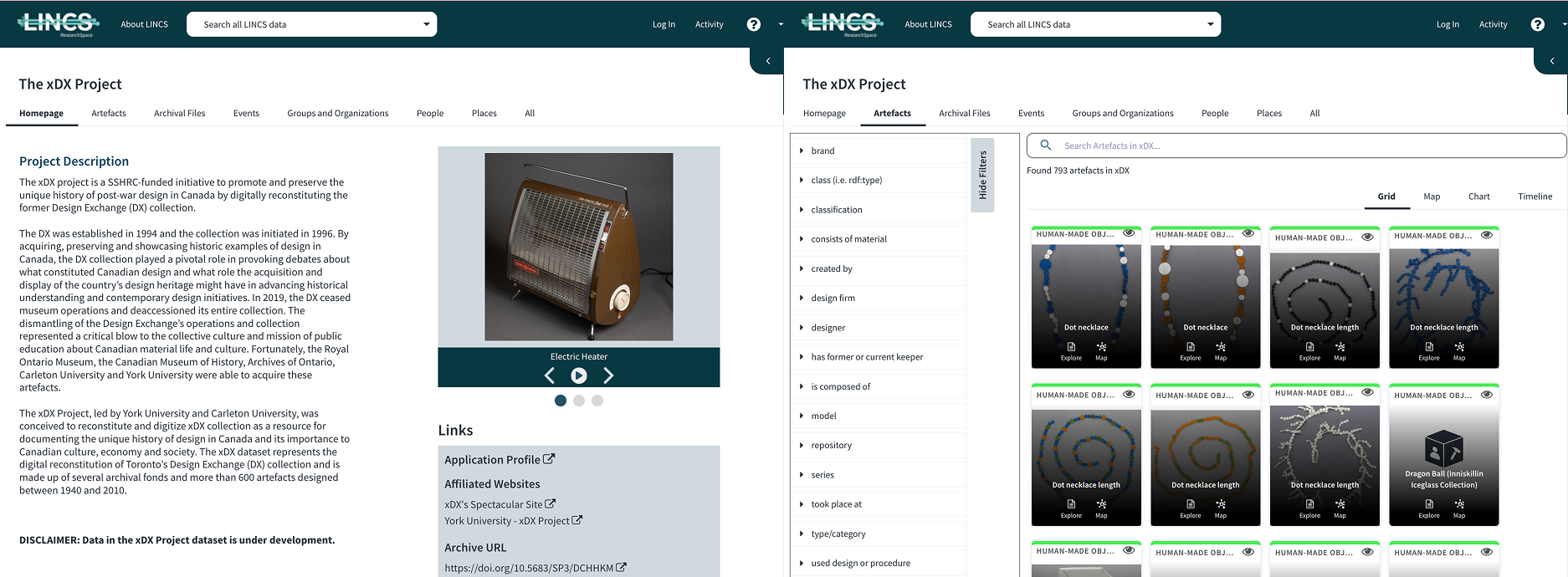Toggle eye icon on Dragon Ball card
This screenshot has width=1568, height=577.
pos(1487,395)
